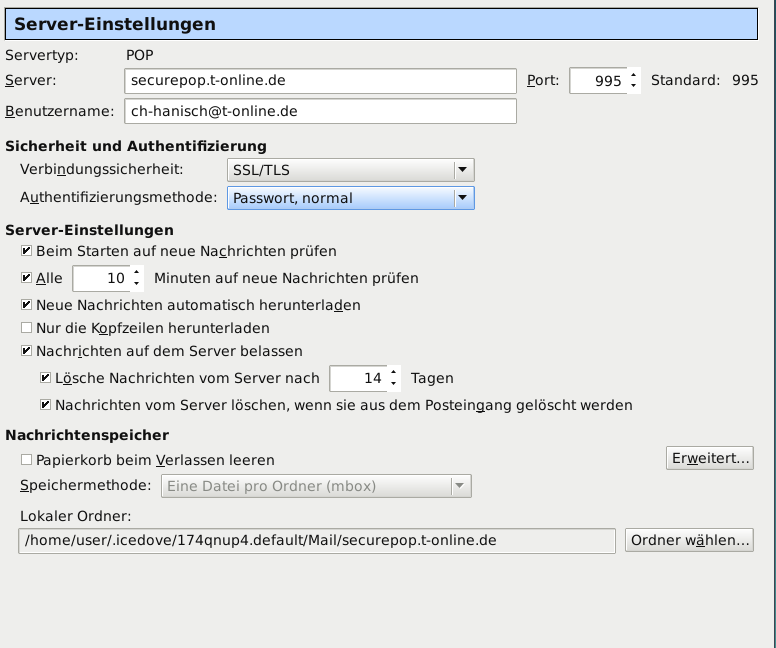Click the minutes interval number field

101,278
